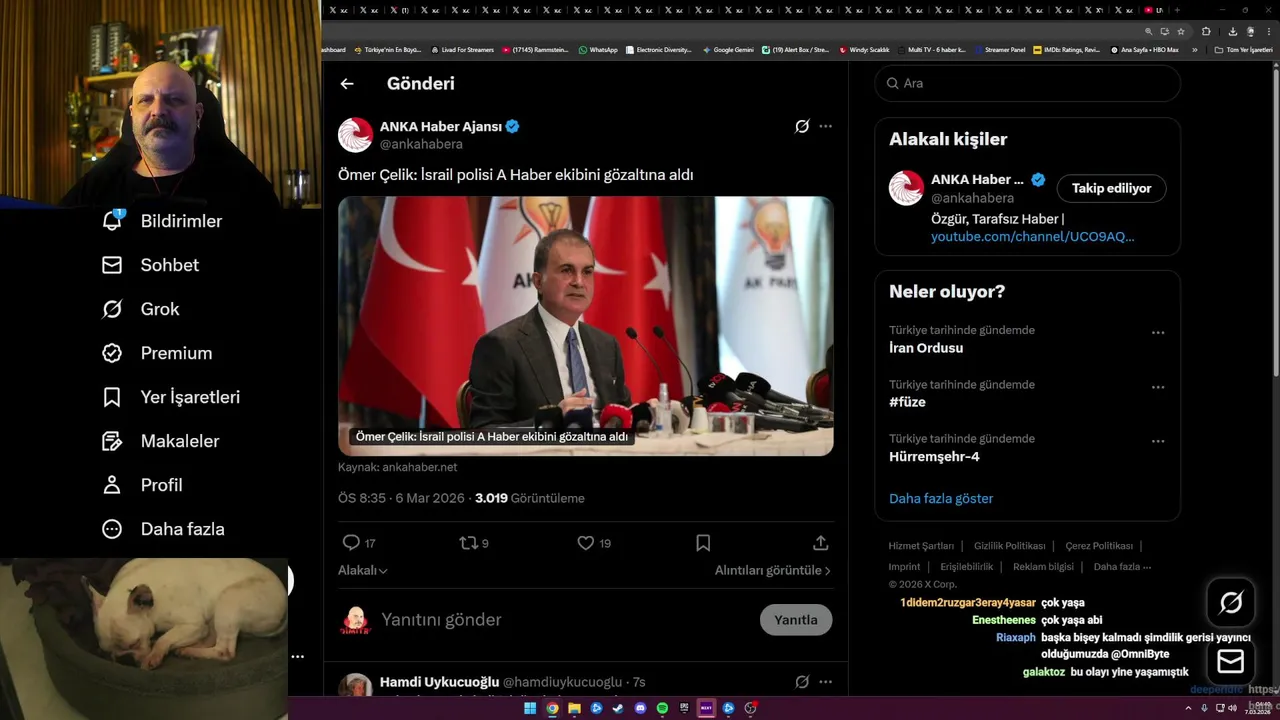Screen dimensions: 1280x720
Task: Open more options on Hamdi Uykucuoğlu reply
Action: coord(825,682)
